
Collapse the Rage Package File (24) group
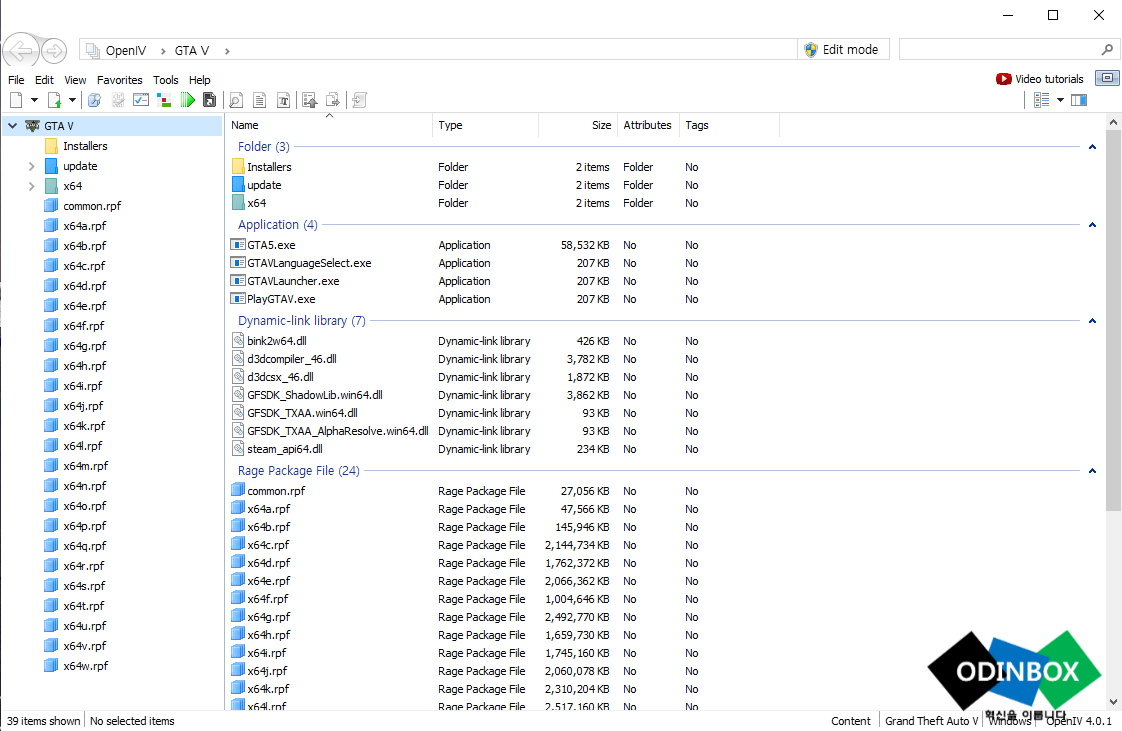[x=1092, y=471]
